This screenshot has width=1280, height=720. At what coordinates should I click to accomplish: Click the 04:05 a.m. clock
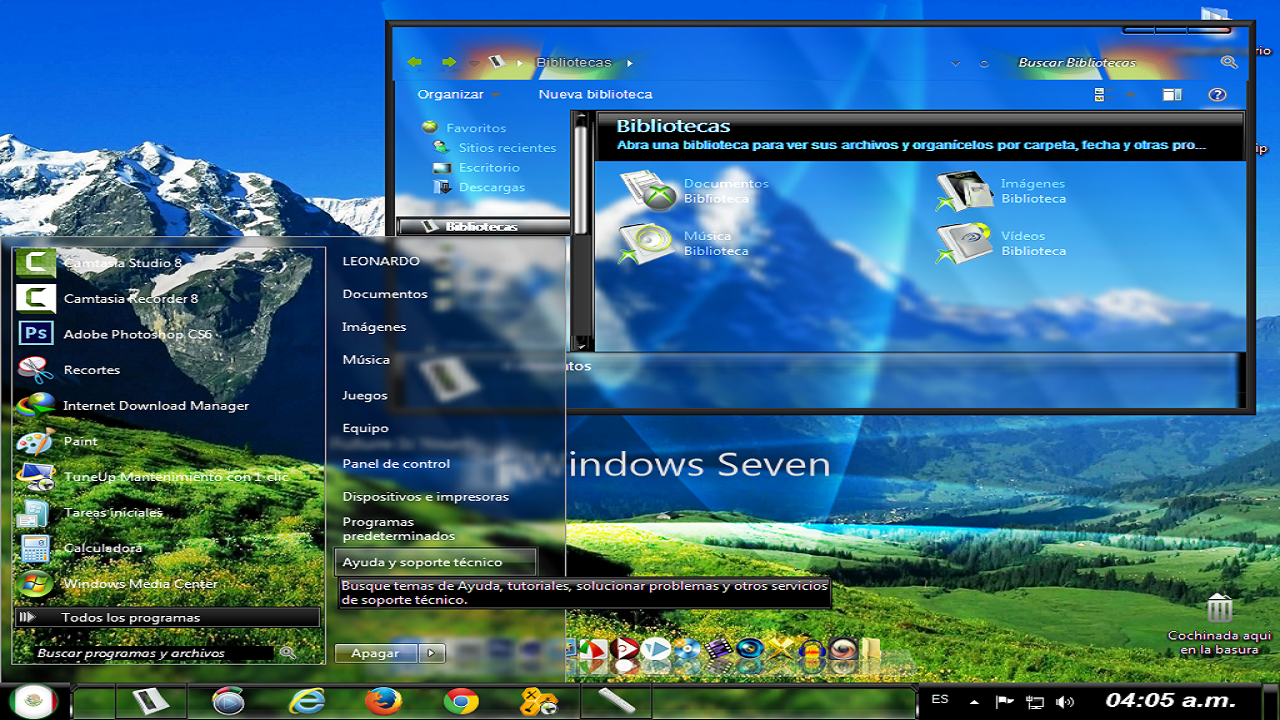pos(1171,700)
